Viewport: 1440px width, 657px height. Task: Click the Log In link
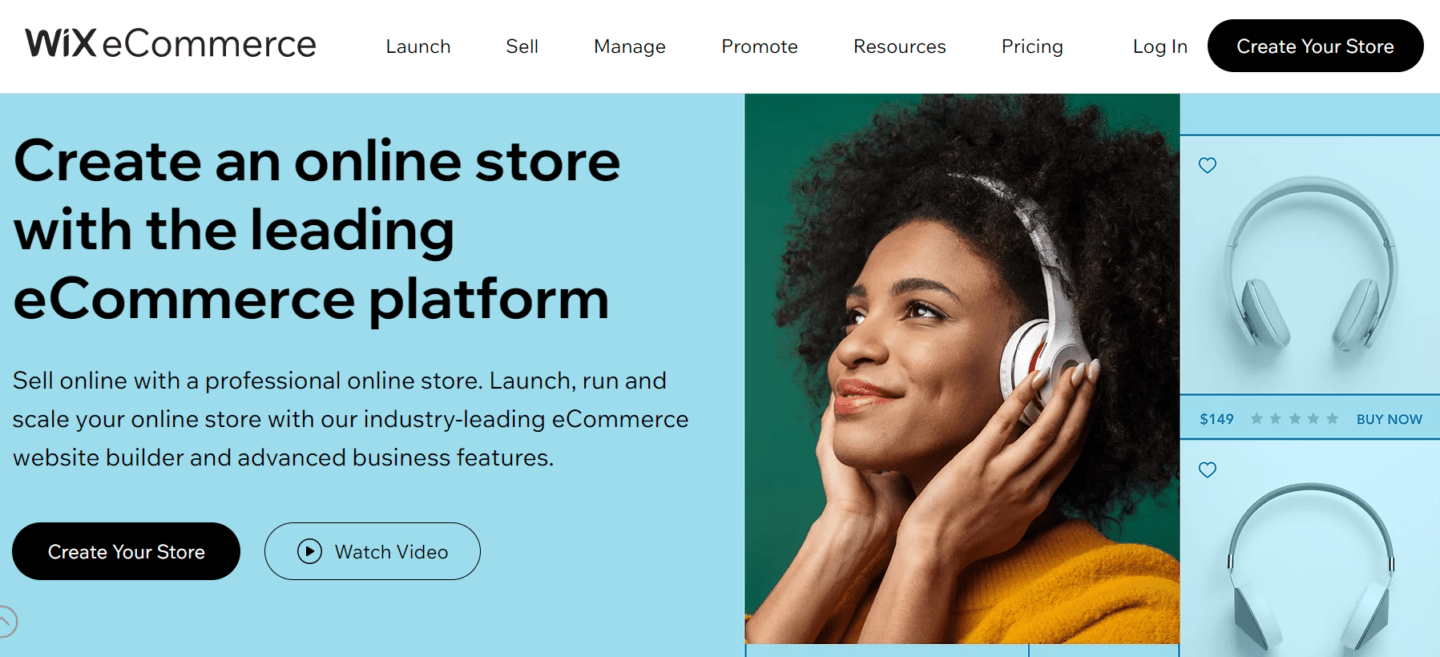click(1160, 46)
